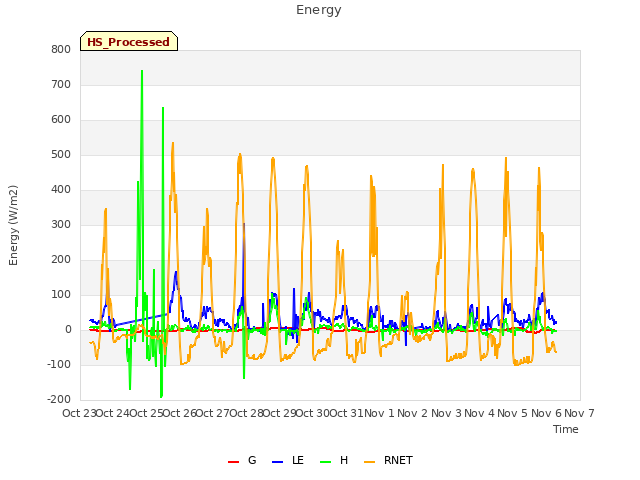Click the -200 y-axis tick label
This screenshot has height=480, width=640.
click(x=59, y=400)
